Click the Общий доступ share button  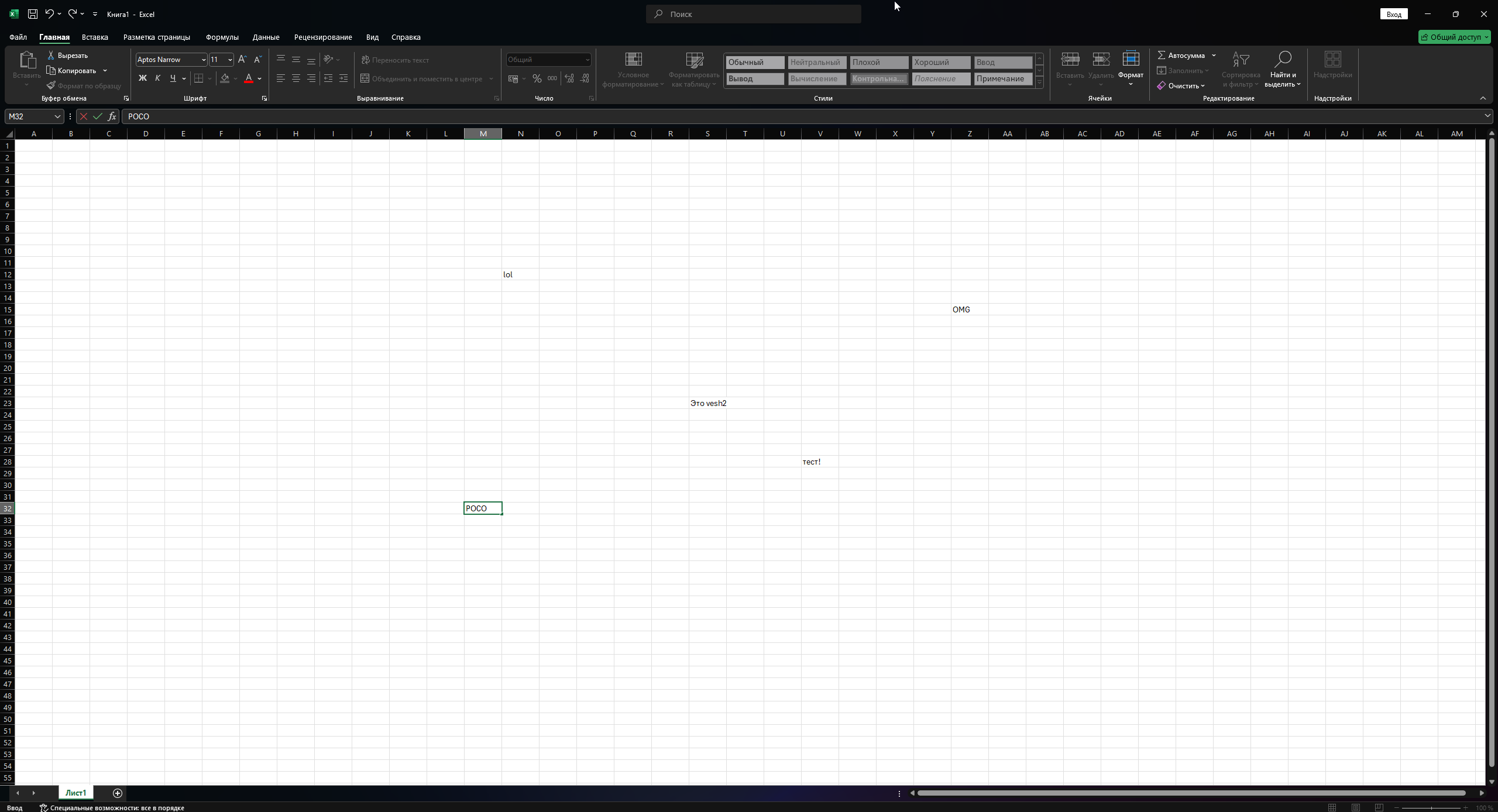click(1454, 37)
